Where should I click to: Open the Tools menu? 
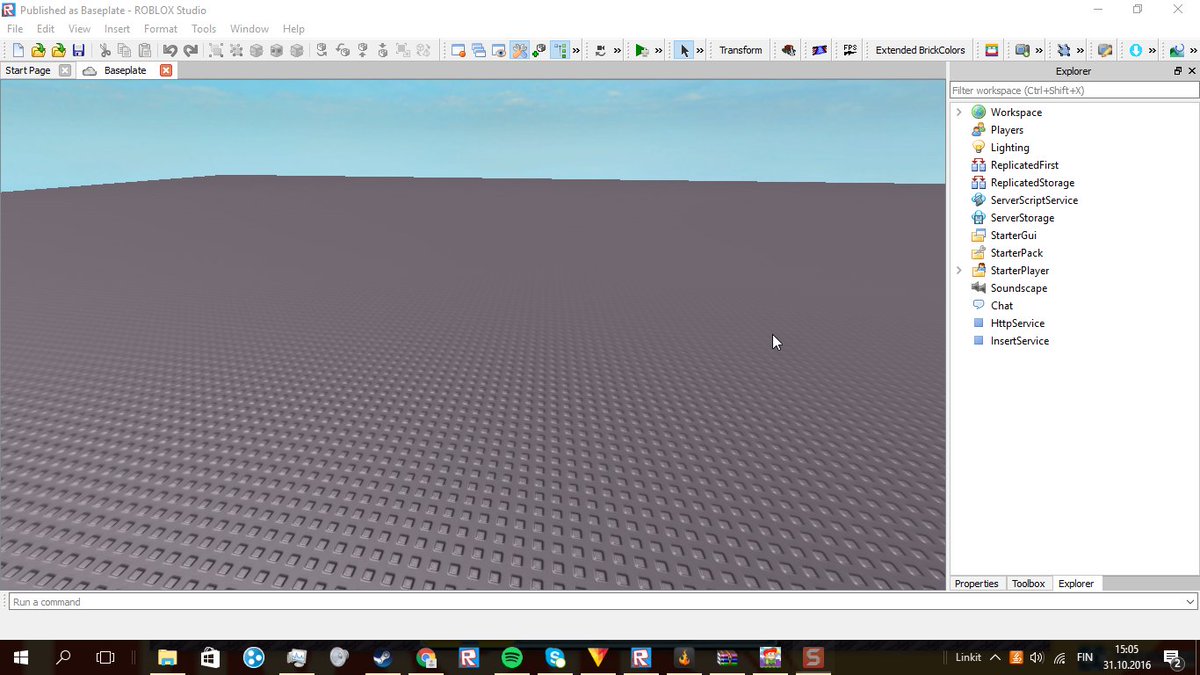[204, 29]
